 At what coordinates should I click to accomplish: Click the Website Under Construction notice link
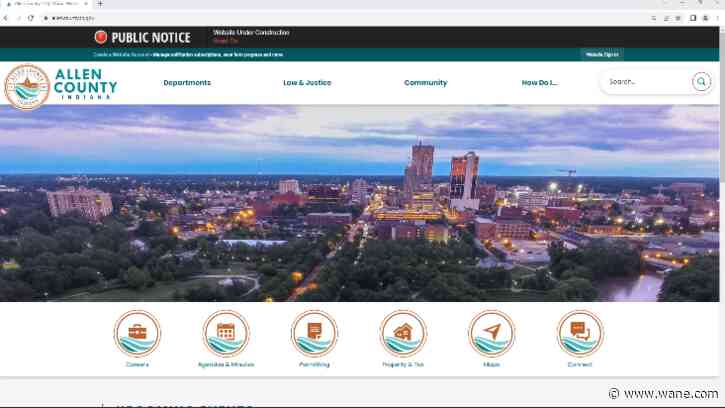pyautogui.click(x=251, y=32)
